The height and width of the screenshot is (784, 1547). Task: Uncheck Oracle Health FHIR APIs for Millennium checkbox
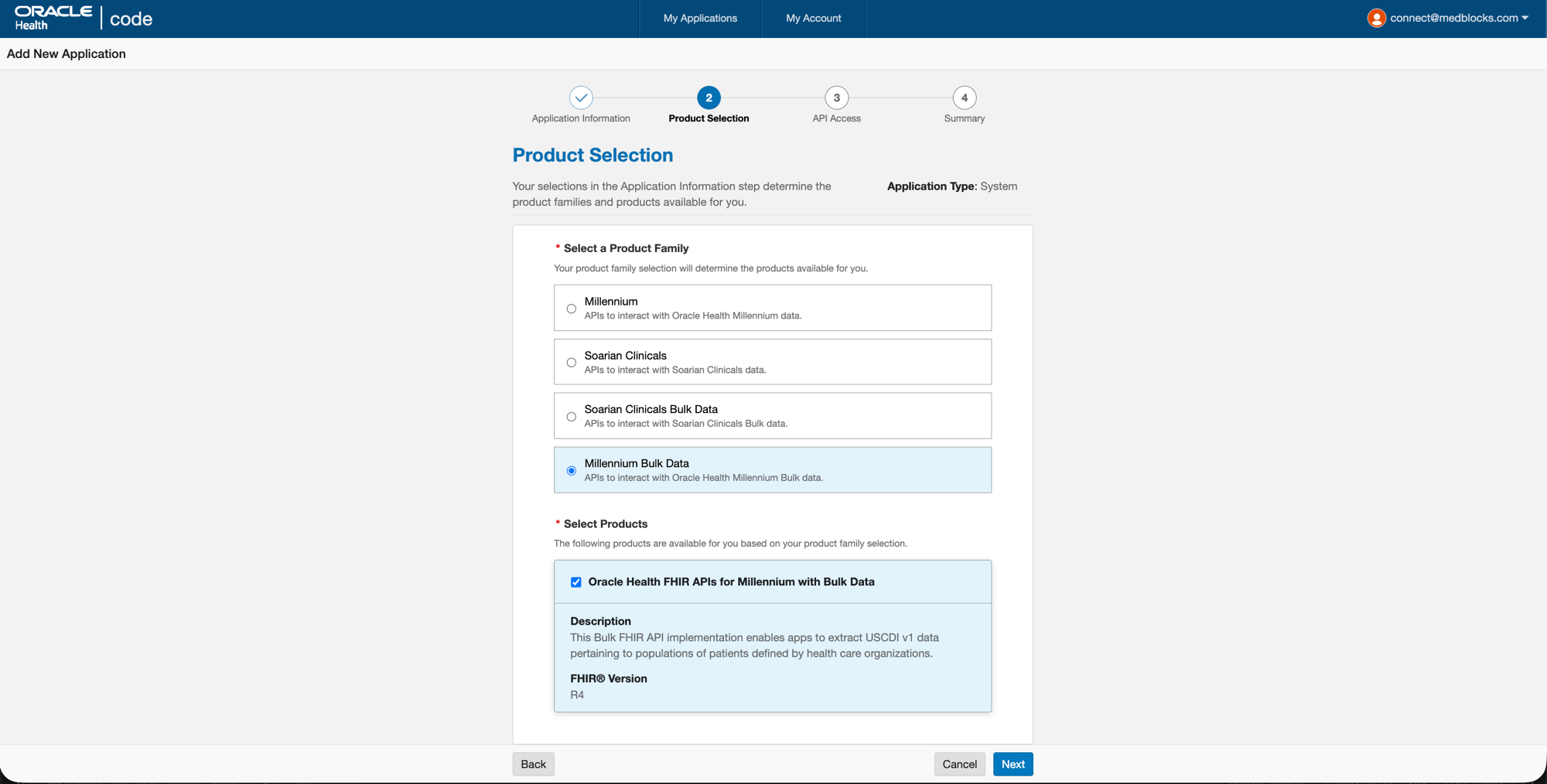(576, 582)
